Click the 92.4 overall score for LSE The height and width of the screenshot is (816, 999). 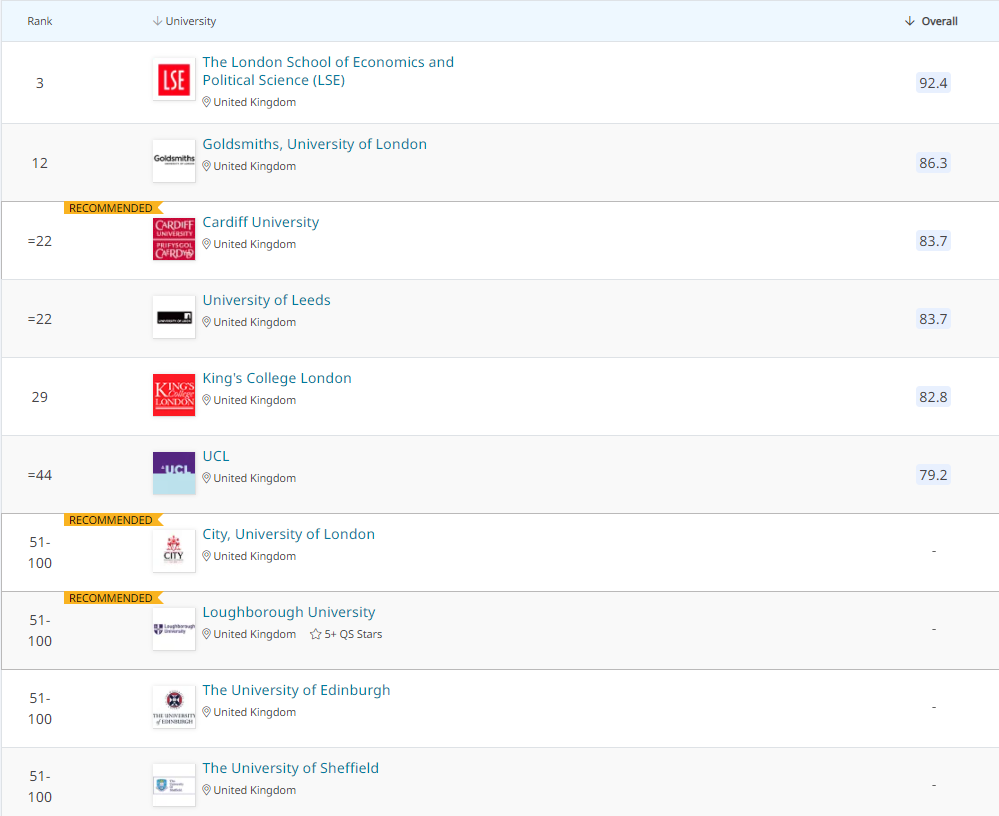[x=933, y=83]
